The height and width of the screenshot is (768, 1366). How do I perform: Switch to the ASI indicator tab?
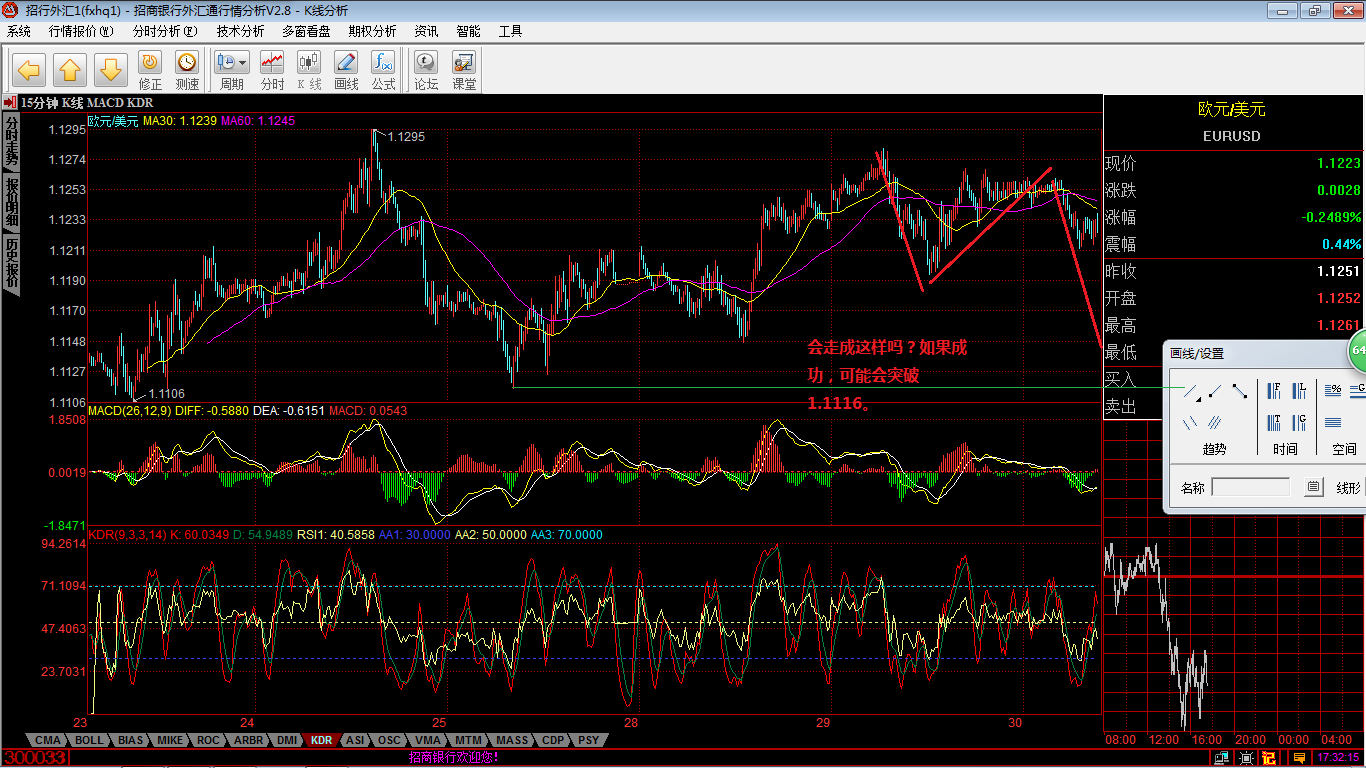pyautogui.click(x=355, y=740)
